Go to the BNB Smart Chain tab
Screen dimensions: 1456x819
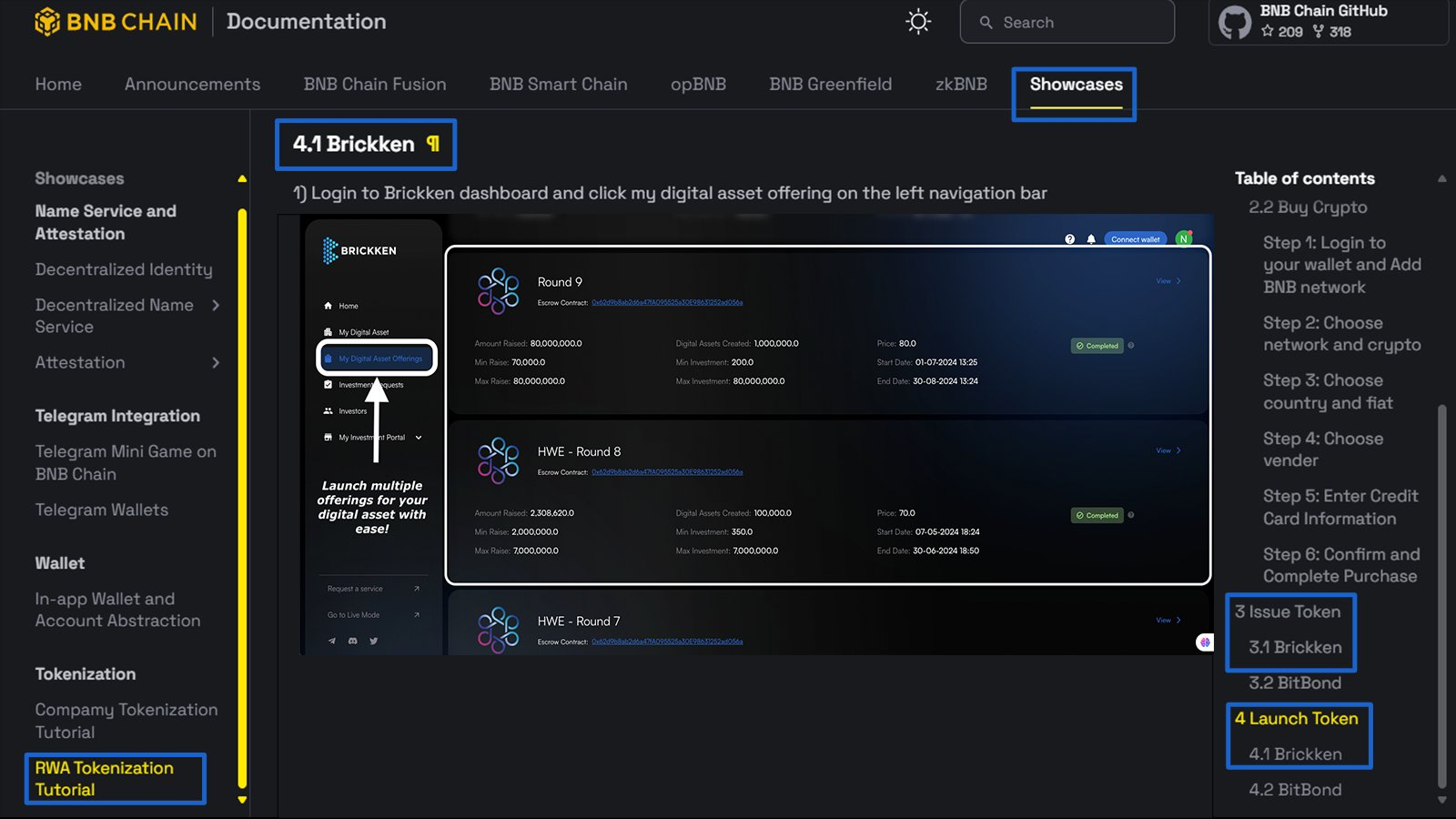point(558,85)
